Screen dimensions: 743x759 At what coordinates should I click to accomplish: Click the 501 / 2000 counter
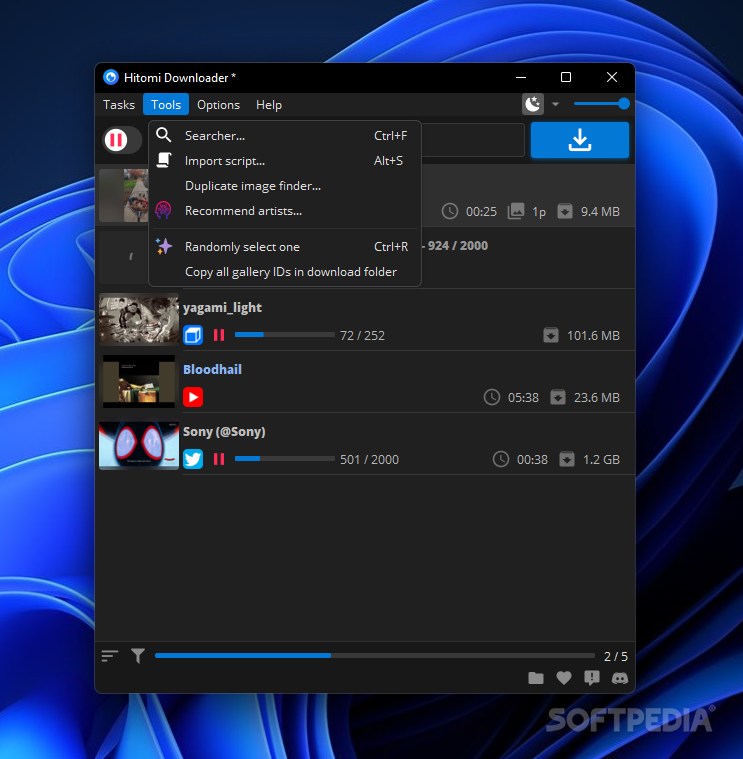pyautogui.click(x=369, y=459)
